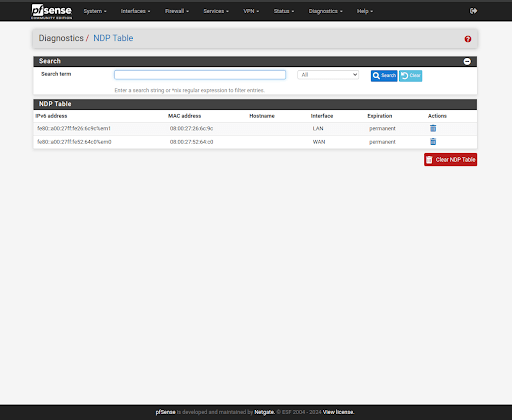
Task: Select the IPv6 address ending in %em1
Action: (74, 129)
